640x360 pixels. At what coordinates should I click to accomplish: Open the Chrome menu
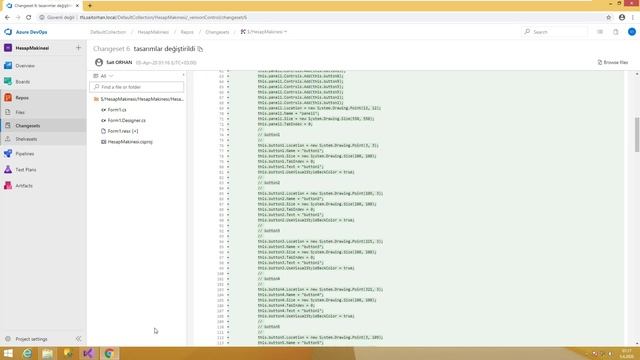point(633,18)
